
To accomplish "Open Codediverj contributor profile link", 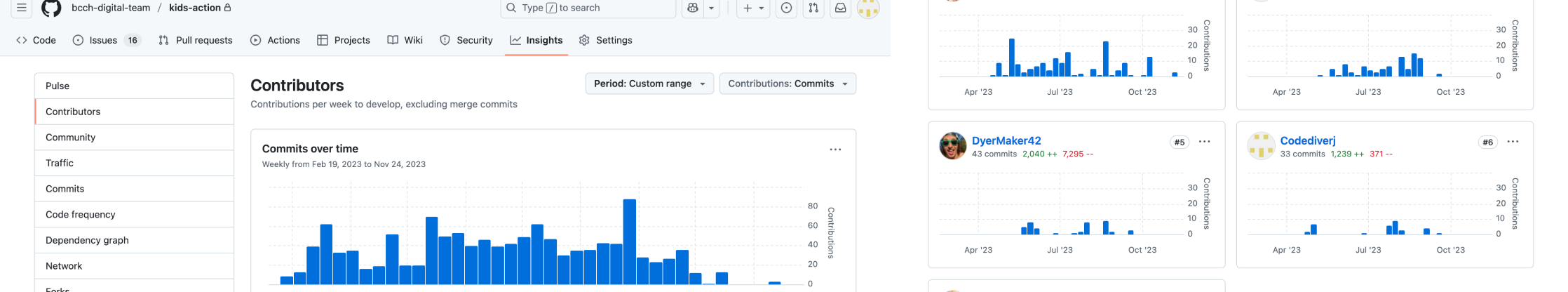I will click(x=1308, y=140).
